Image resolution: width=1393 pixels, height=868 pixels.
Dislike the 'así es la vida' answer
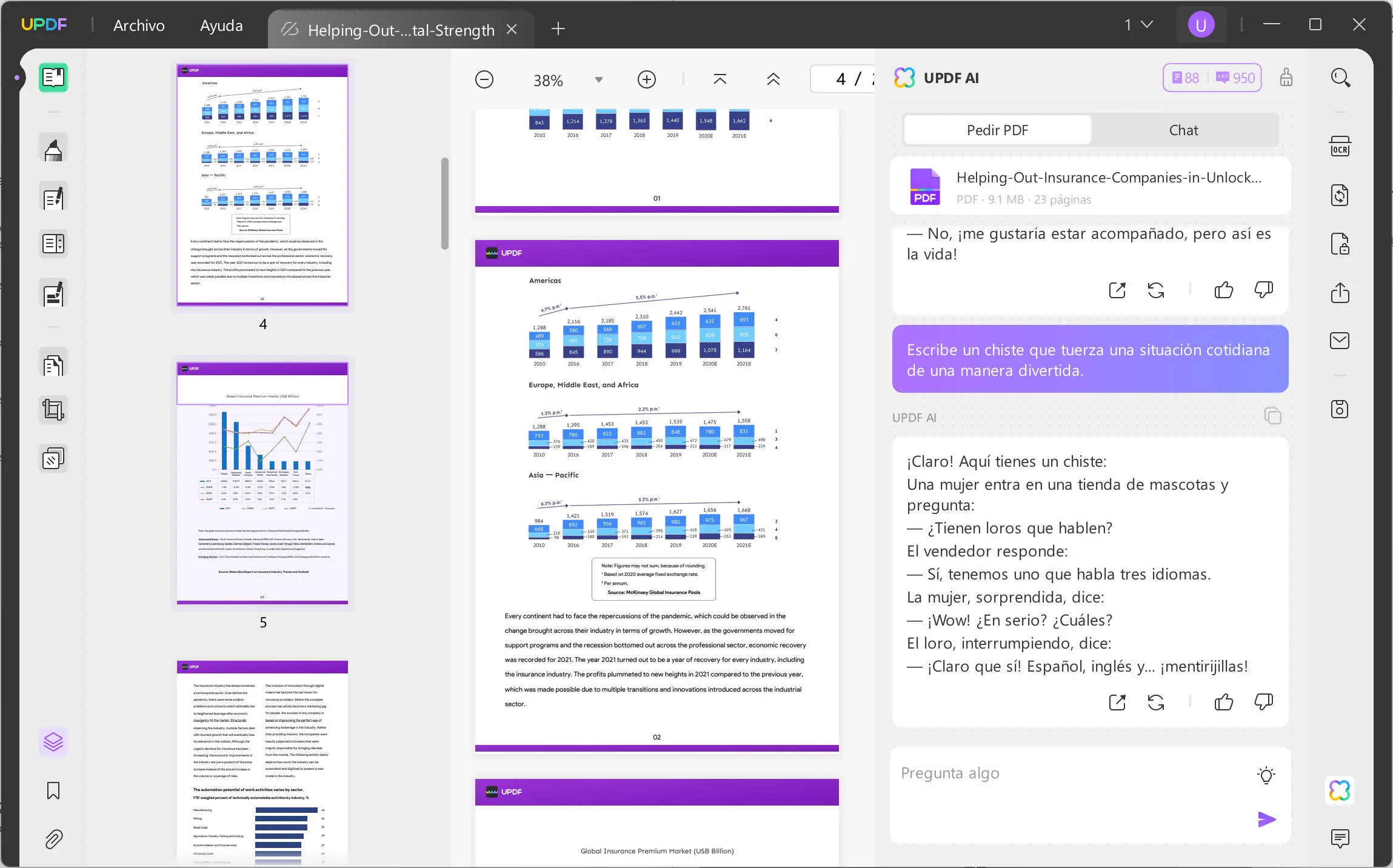point(1263,290)
